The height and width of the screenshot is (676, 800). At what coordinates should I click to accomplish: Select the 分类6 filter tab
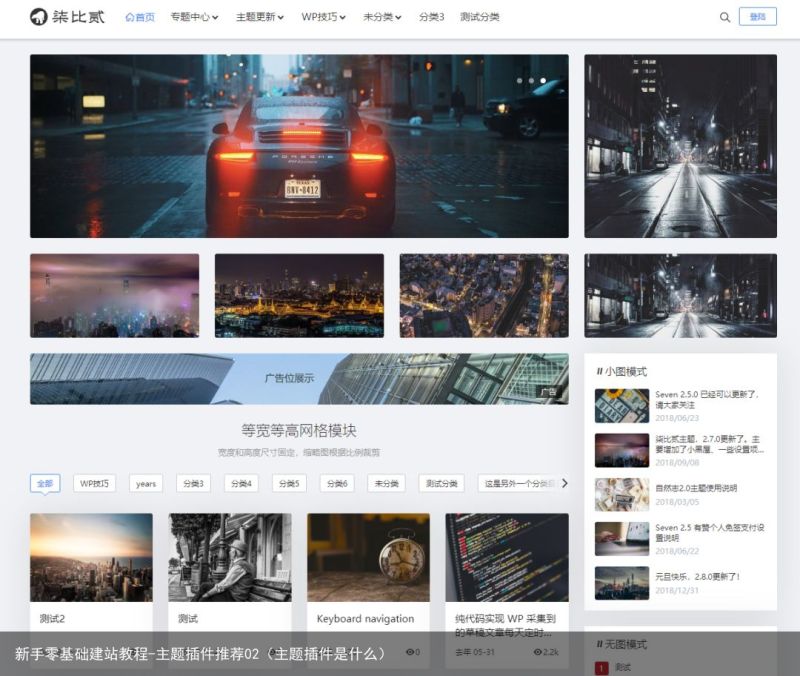coord(337,483)
